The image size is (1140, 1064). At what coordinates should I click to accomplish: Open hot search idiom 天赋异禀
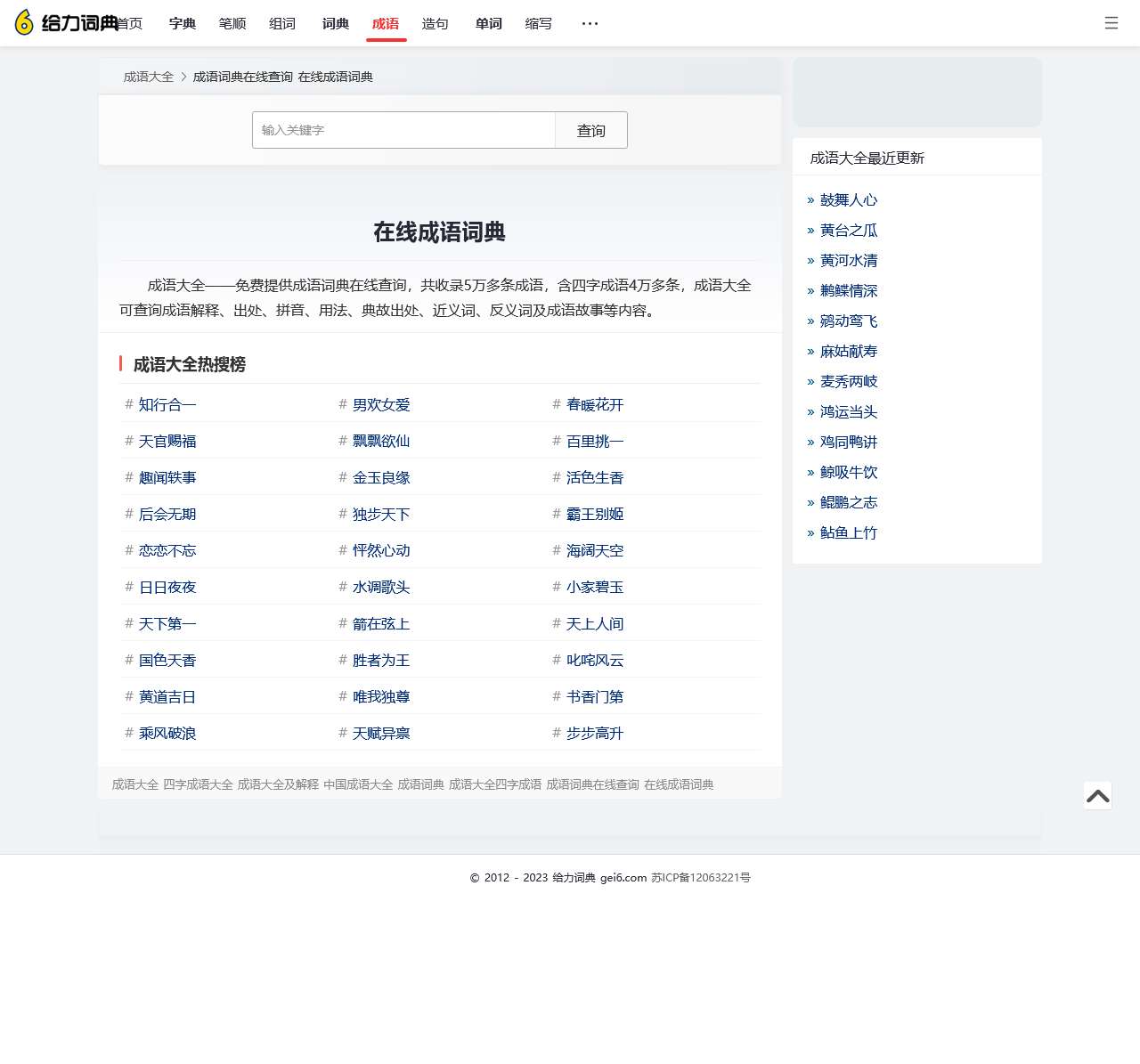tap(381, 733)
